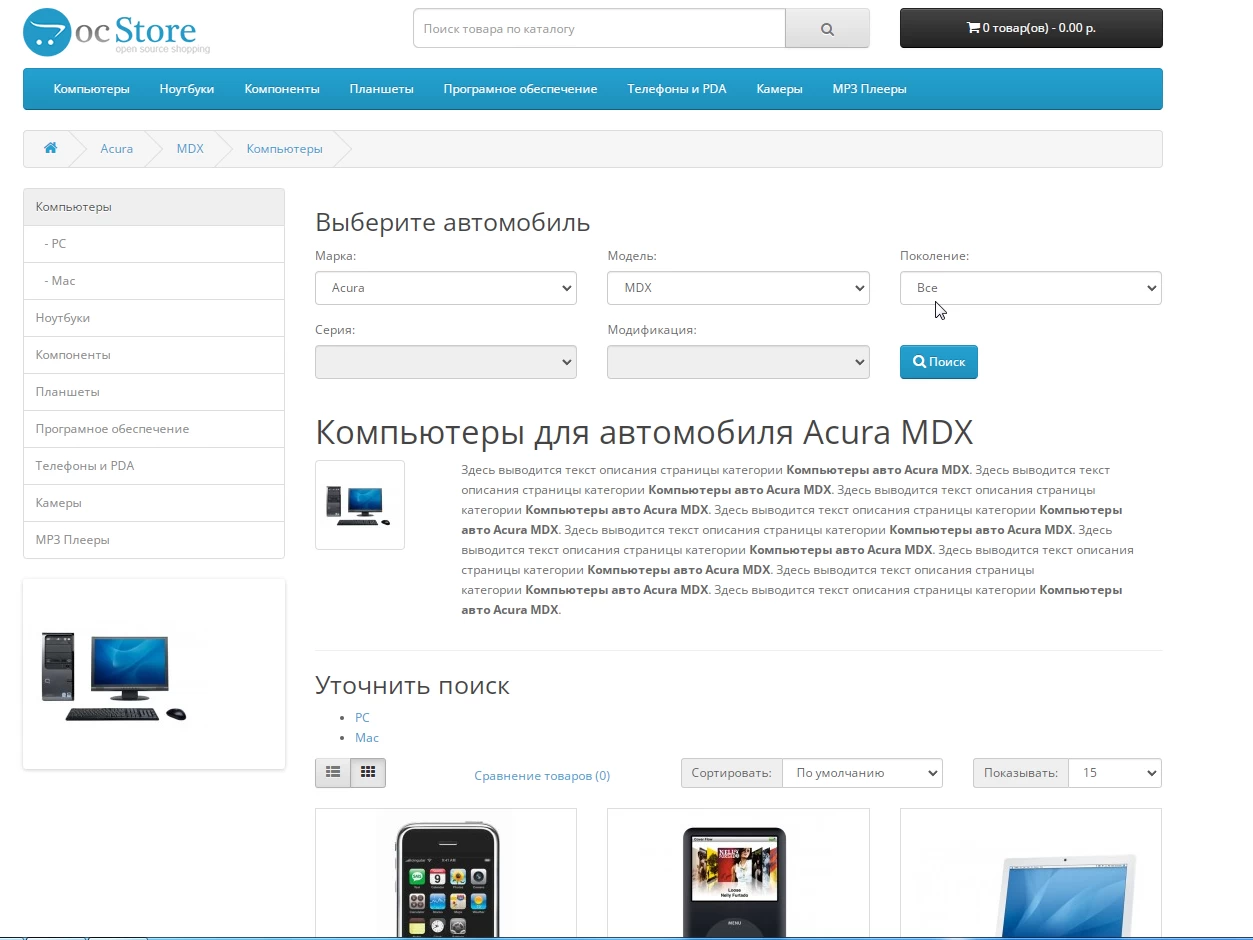This screenshot has height=940, width=1253.
Task: Select Ноутбуки in the sidebar category list
Action: click(x=154, y=318)
